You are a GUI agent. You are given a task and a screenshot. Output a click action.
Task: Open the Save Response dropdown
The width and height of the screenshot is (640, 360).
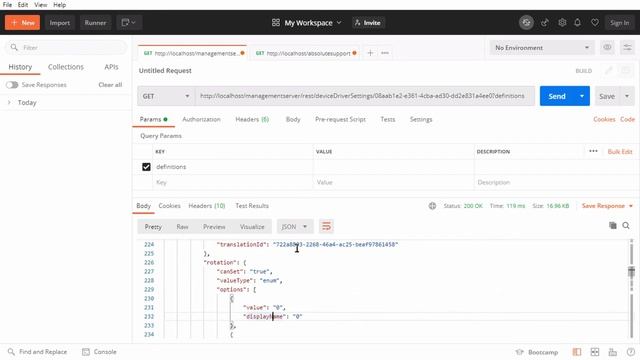pos(607,206)
